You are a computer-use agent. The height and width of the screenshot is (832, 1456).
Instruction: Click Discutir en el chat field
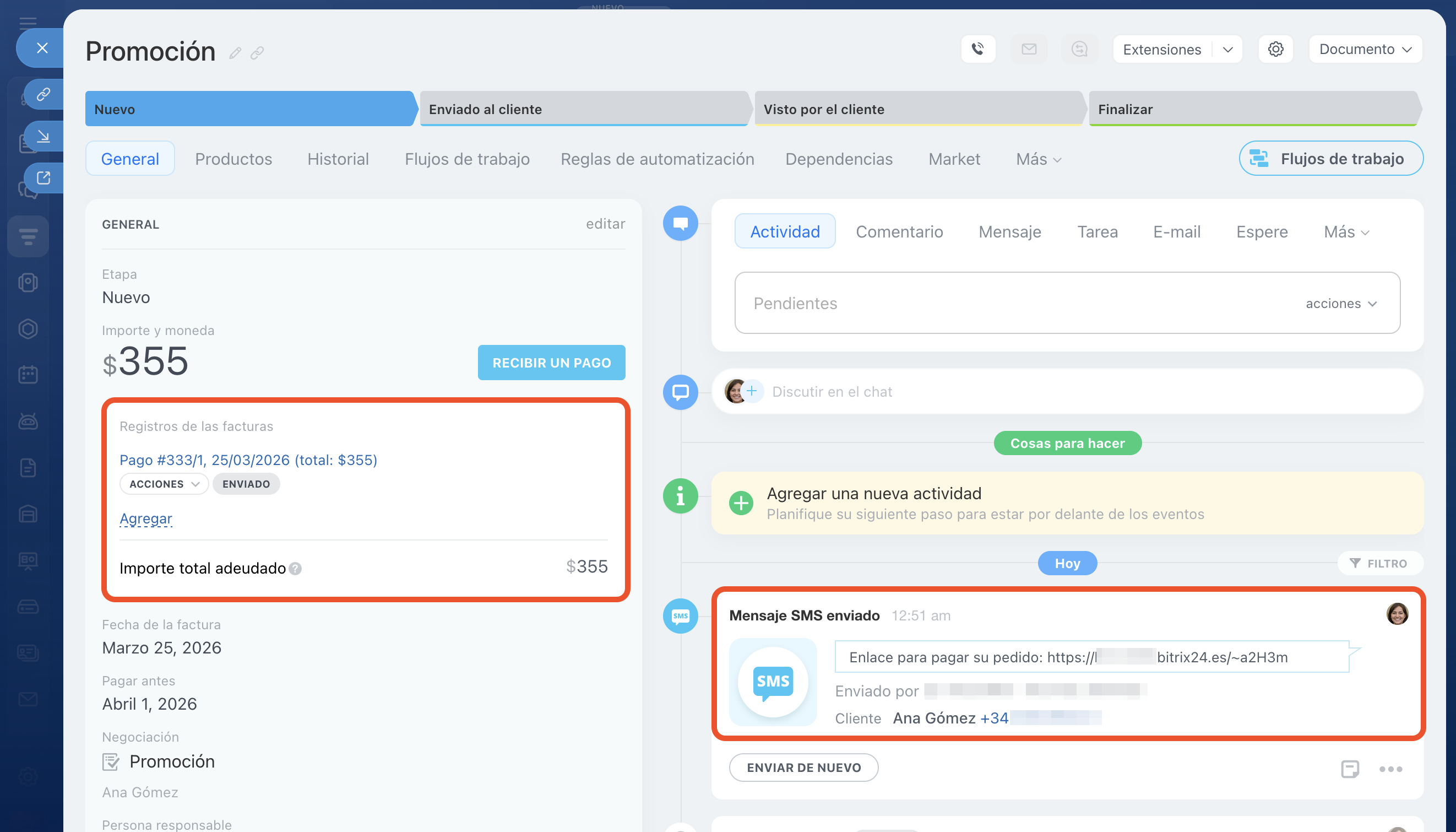(x=832, y=391)
